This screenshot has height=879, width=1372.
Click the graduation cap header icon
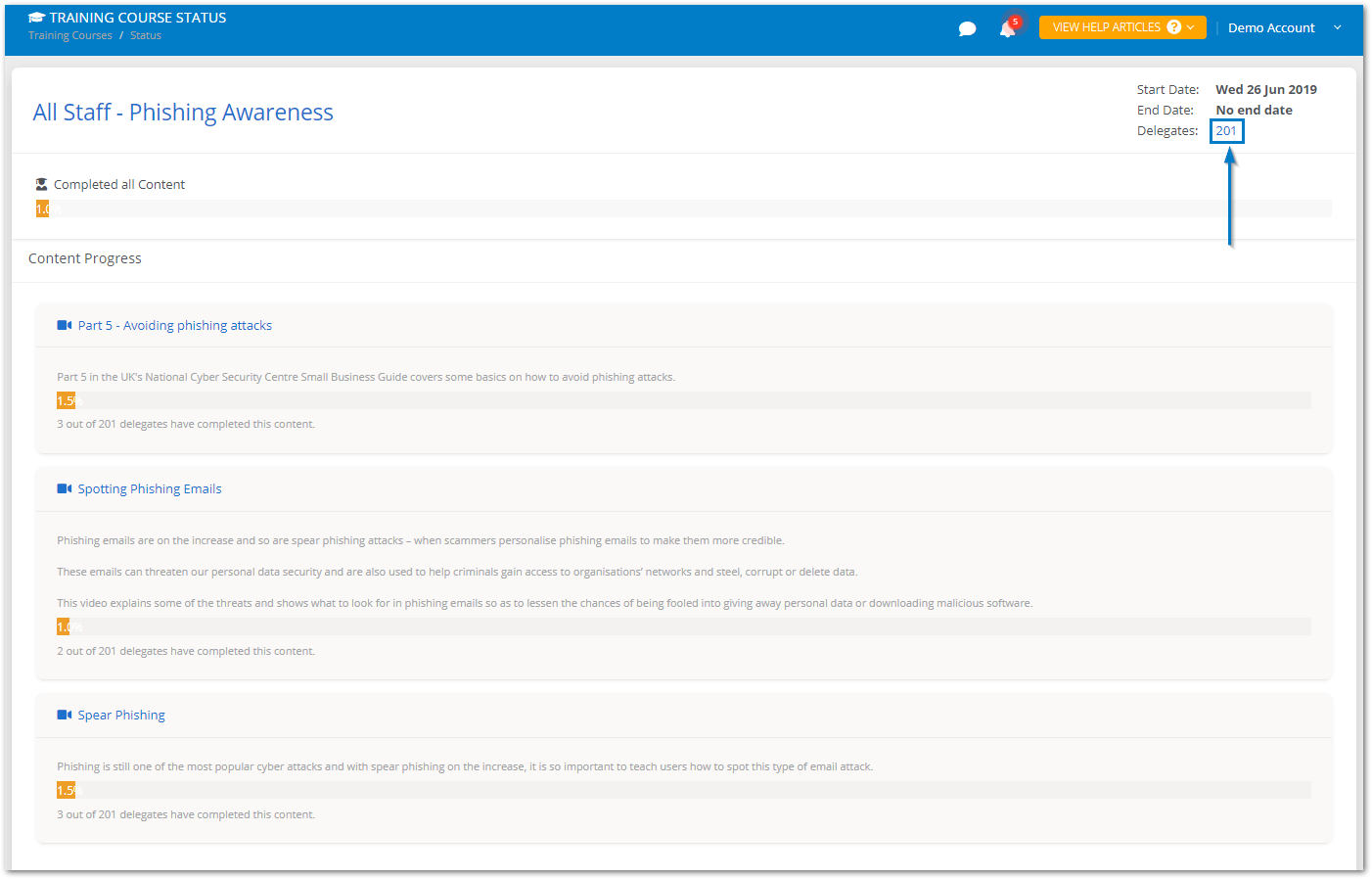[x=36, y=18]
